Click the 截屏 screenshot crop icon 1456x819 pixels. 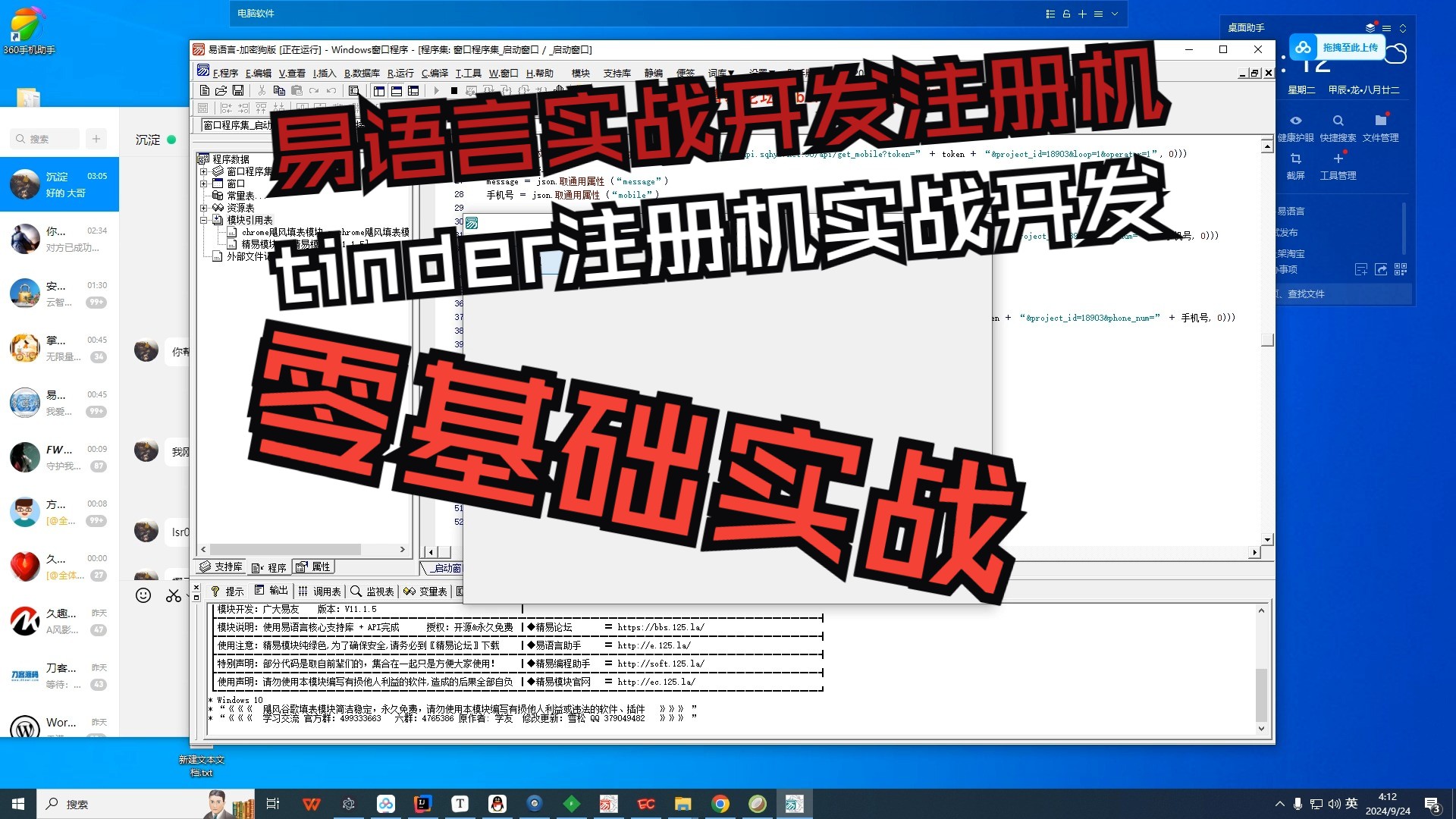click(x=1295, y=158)
